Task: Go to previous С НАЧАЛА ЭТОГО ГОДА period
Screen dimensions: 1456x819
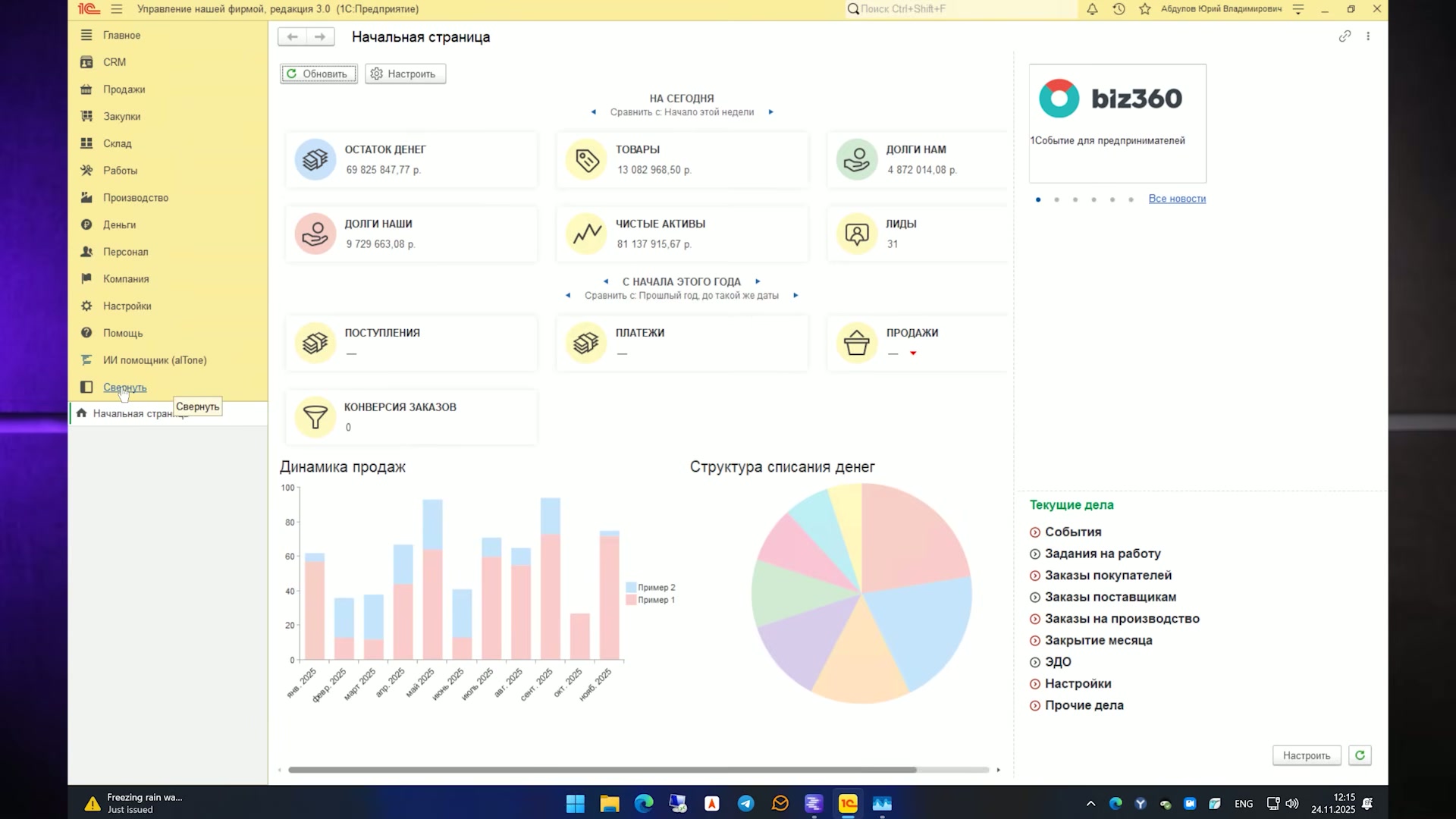Action: pyautogui.click(x=606, y=281)
